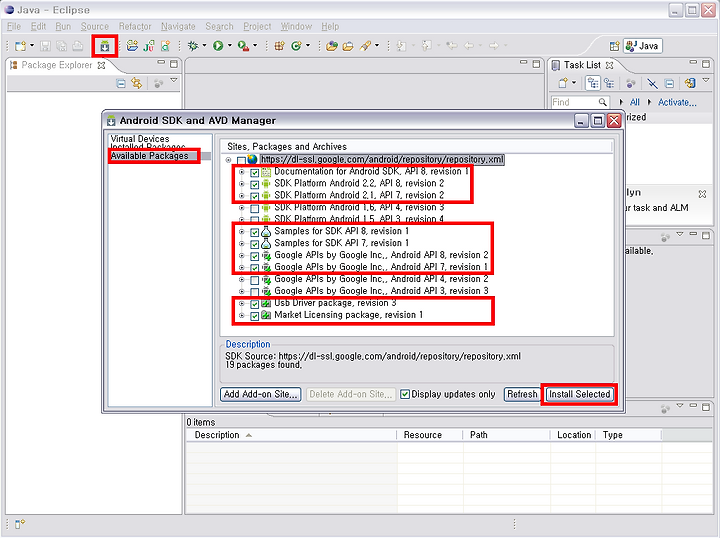Open the File menu

(14, 27)
